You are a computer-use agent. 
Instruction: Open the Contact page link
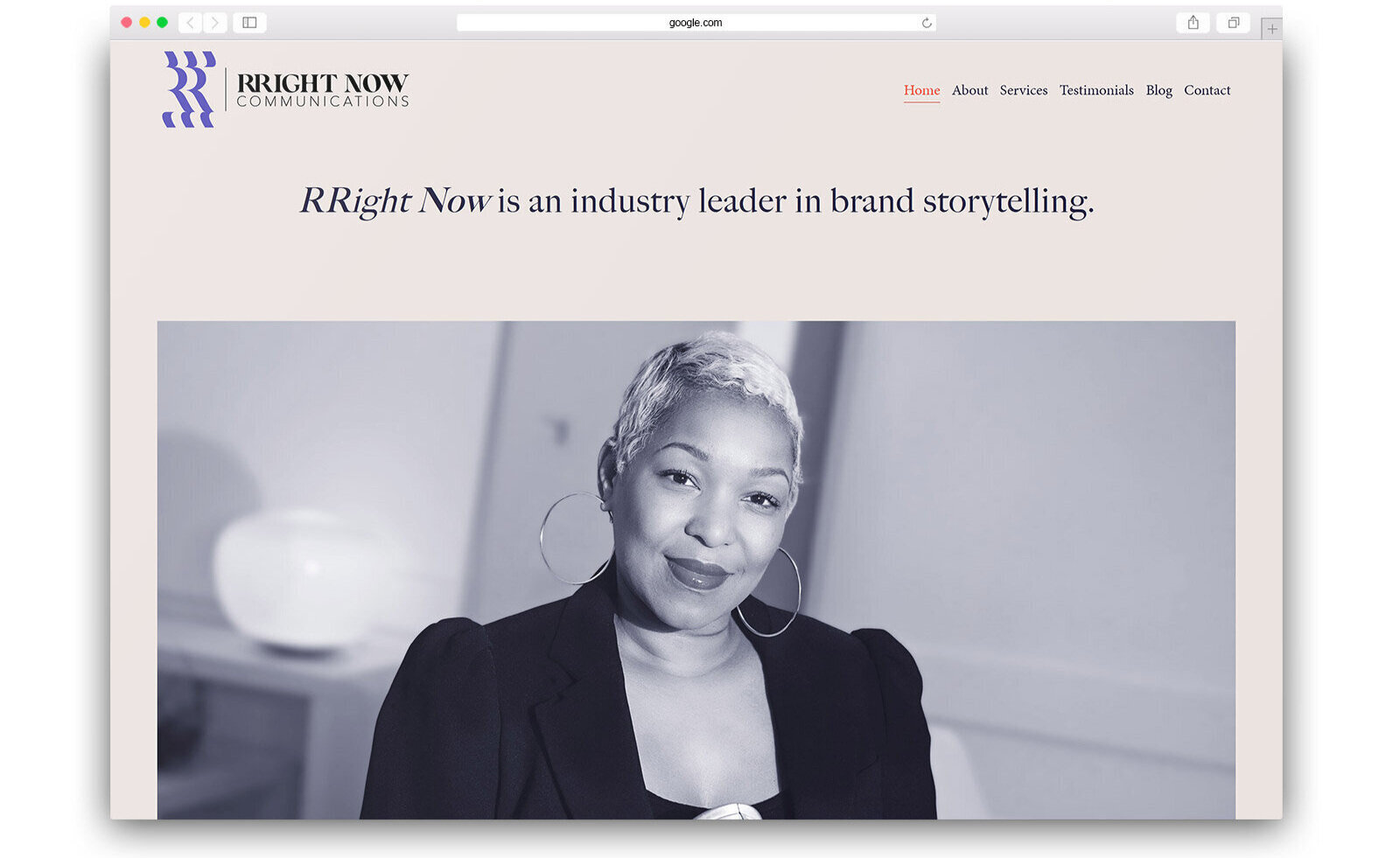(1207, 90)
